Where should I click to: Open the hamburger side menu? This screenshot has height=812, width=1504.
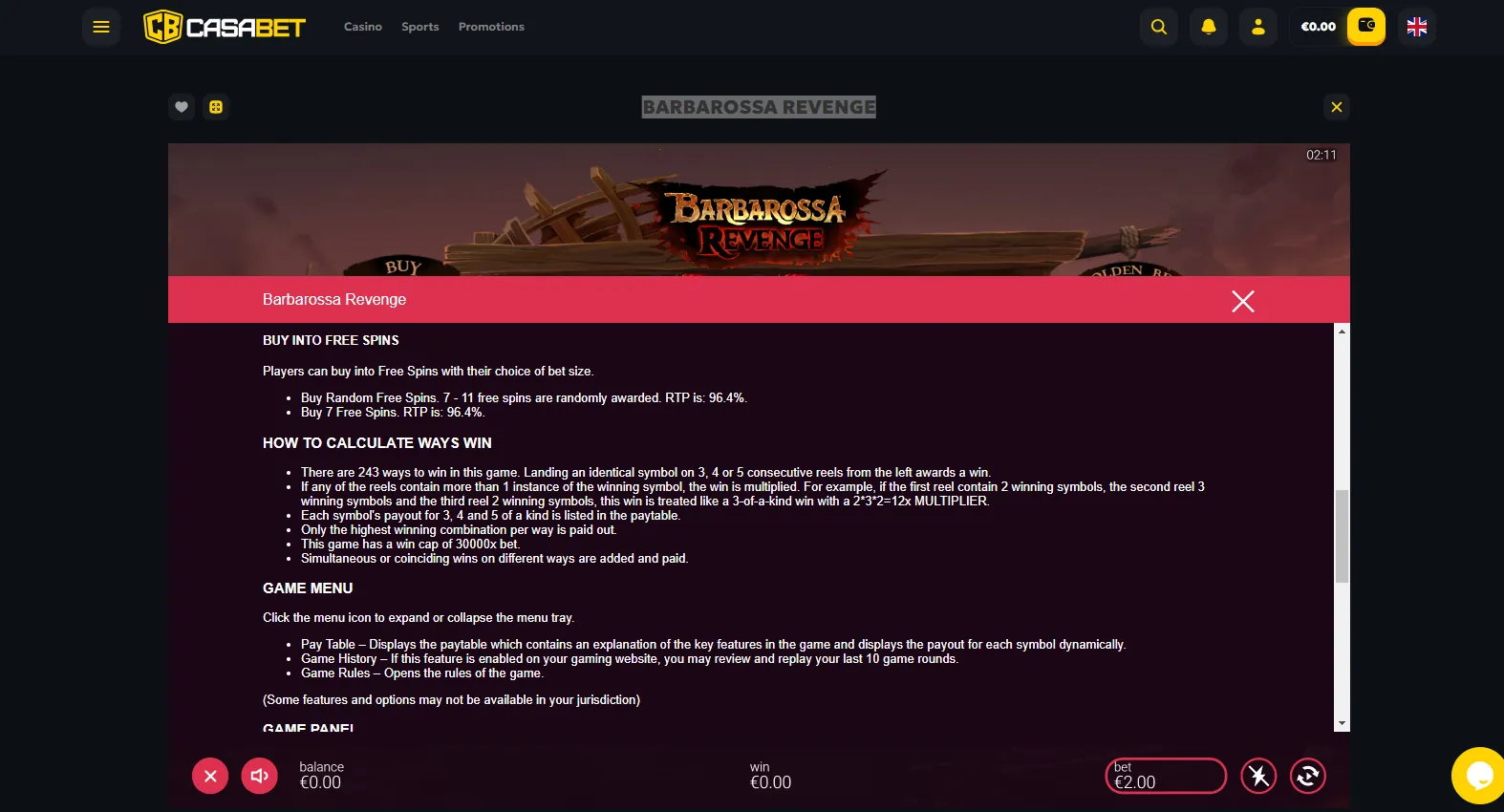[101, 27]
